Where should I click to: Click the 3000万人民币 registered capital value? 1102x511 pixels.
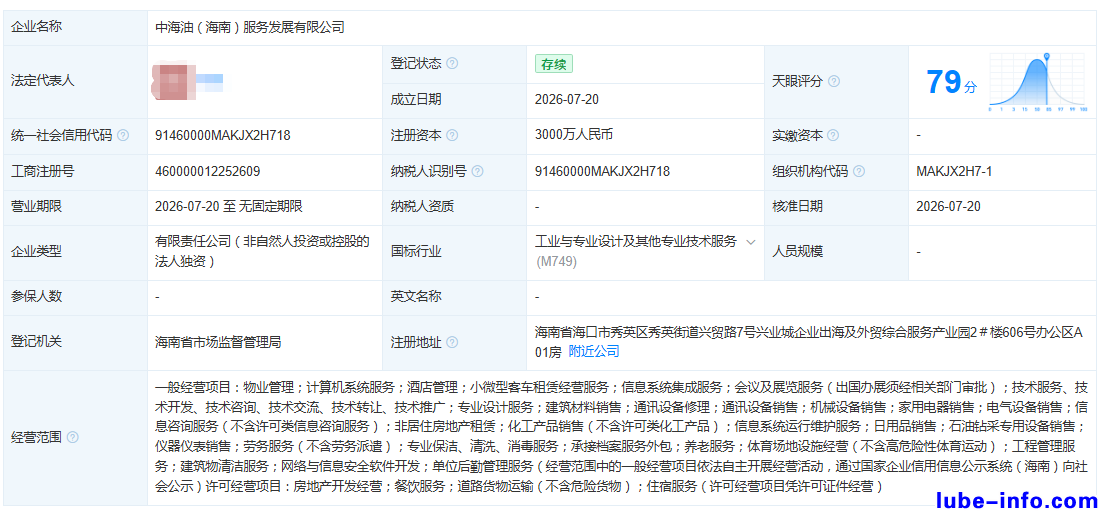(x=574, y=134)
